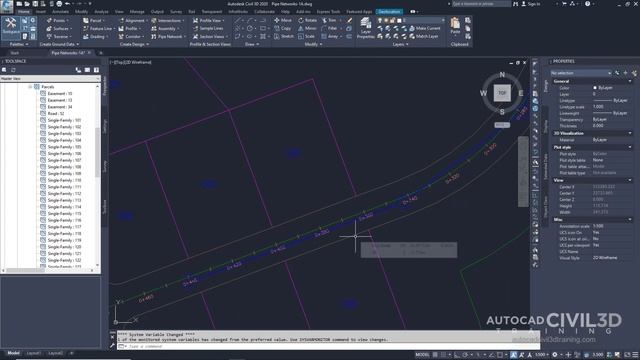Switch to the Annotate ribbon tab
640x360 pixels.
tap(60, 12)
